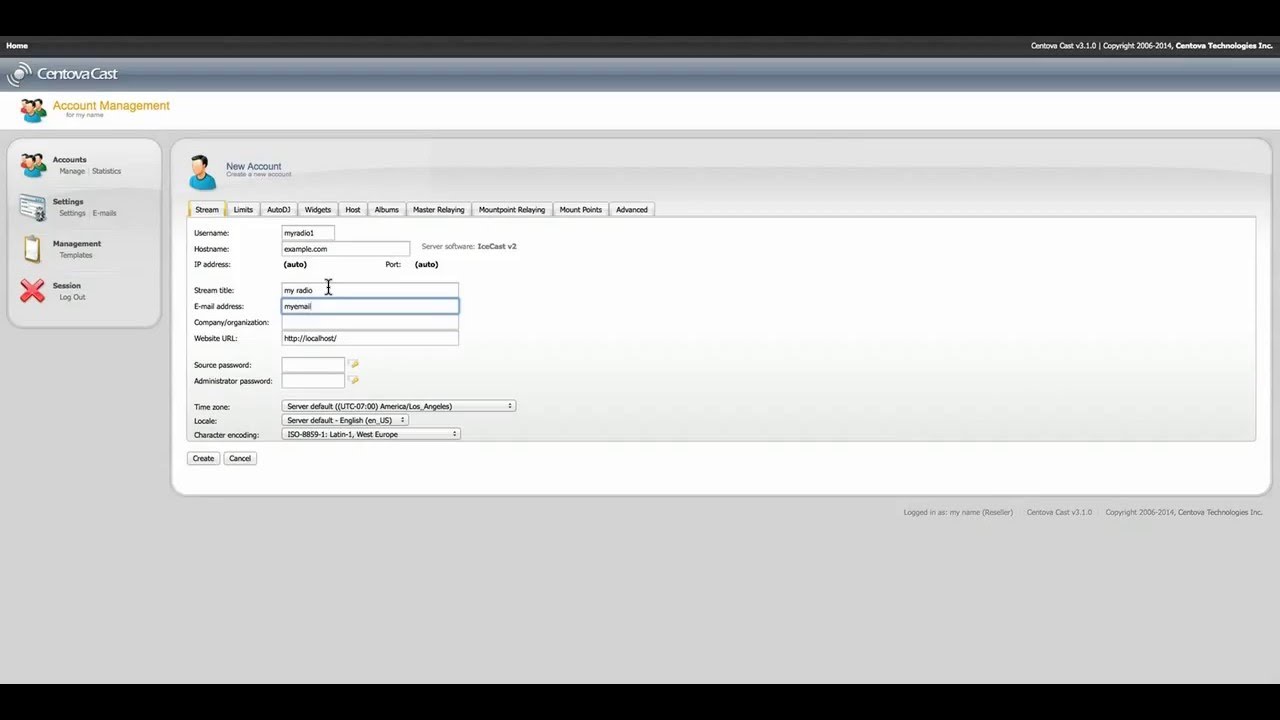
Task: Focus the E-mail address field
Action: [370, 306]
